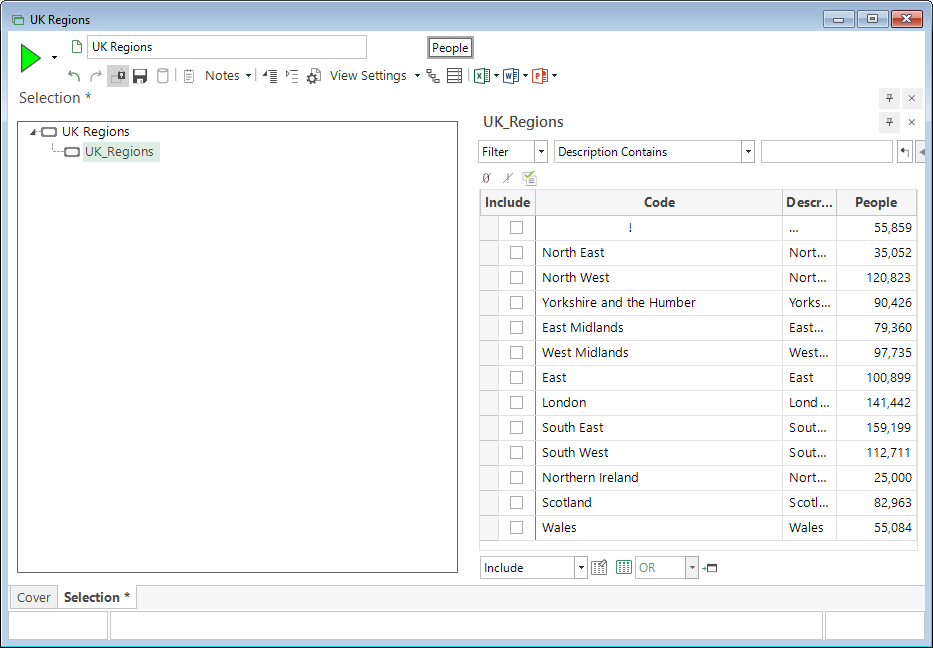Image resolution: width=933 pixels, height=648 pixels.
Task: Select the West Midlands code cell
Action: [x=659, y=352]
